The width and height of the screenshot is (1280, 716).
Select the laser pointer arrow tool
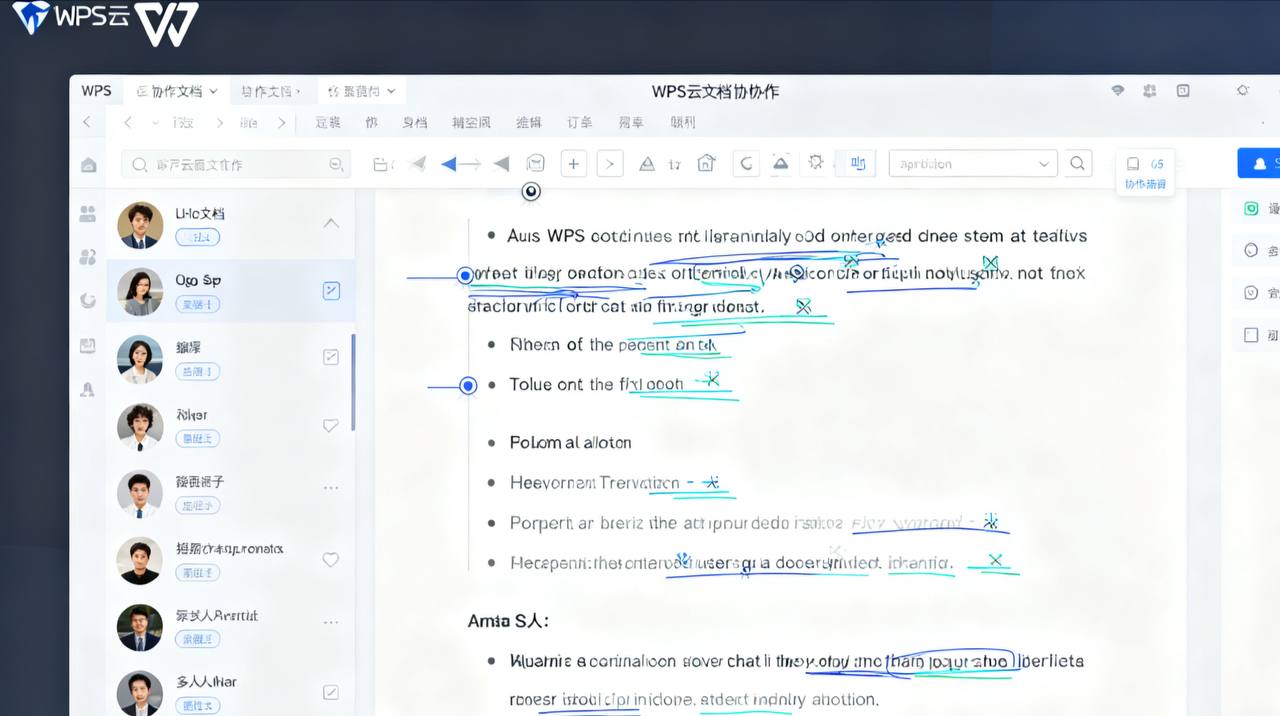coord(449,163)
